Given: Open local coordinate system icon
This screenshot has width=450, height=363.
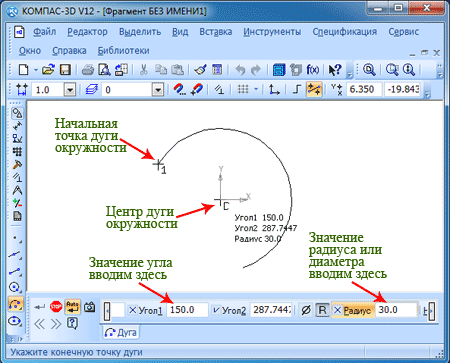Looking at the screenshot, I should (x=274, y=89).
